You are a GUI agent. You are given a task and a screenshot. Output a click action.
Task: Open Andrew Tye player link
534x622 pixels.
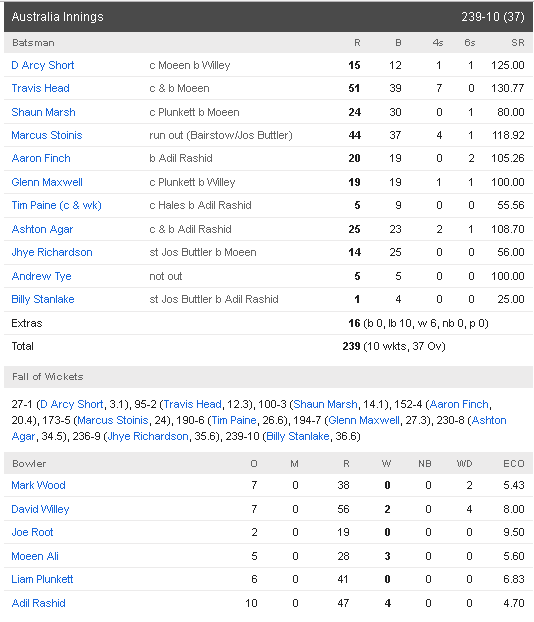[41, 276]
